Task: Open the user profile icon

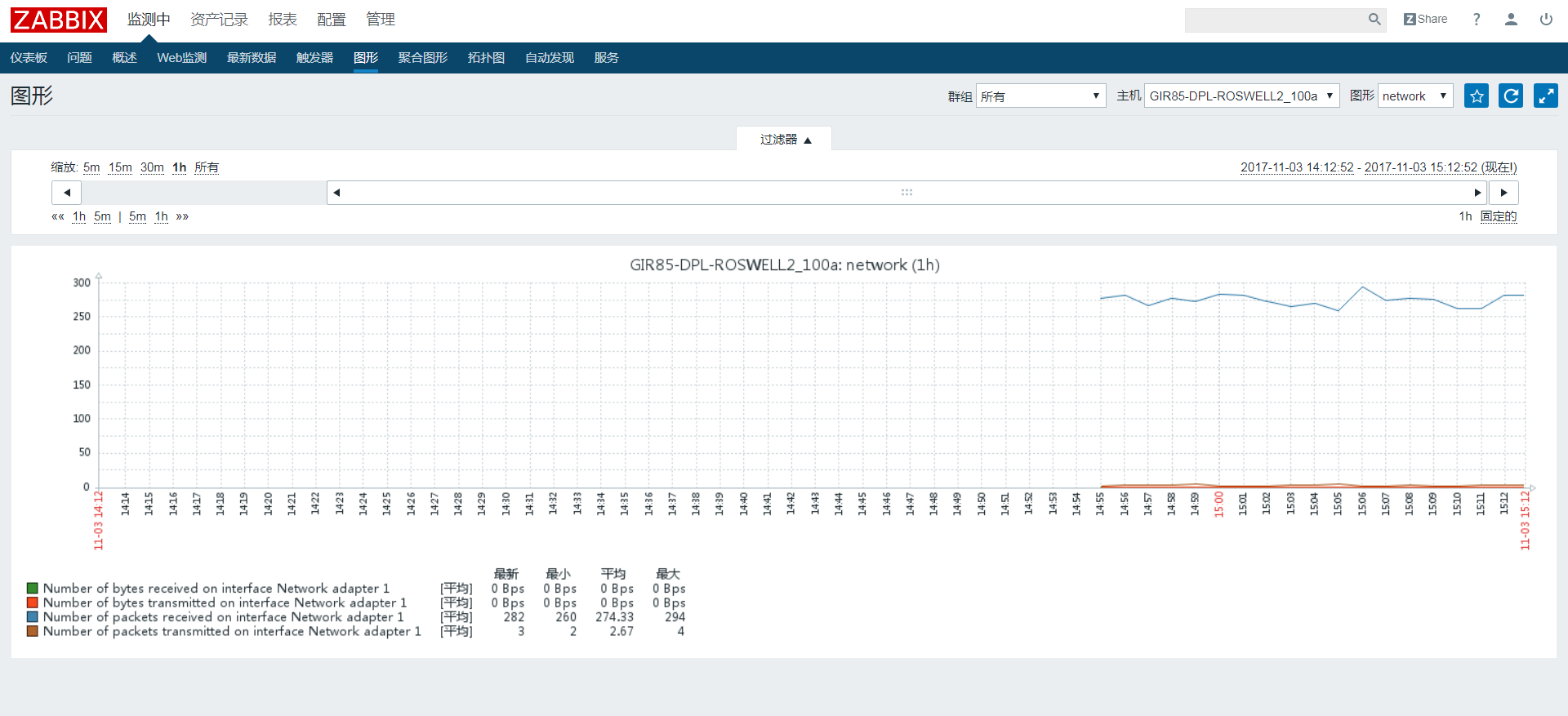Action: tap(1511, 20)
